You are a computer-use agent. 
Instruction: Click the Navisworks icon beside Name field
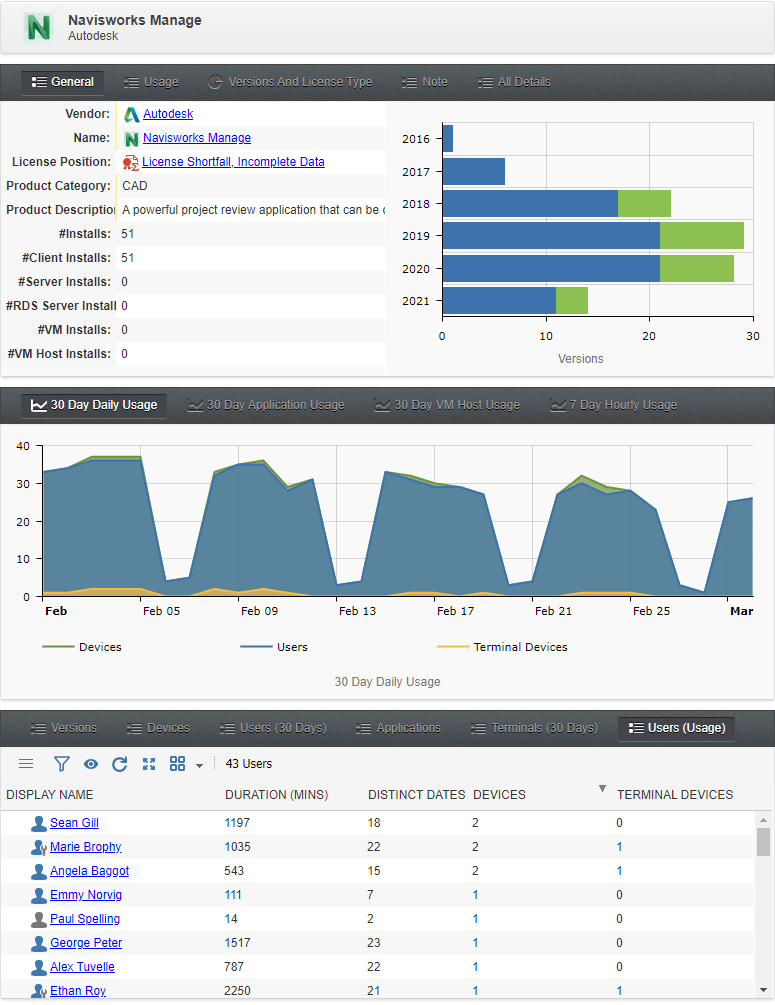(x=131, y=138)
